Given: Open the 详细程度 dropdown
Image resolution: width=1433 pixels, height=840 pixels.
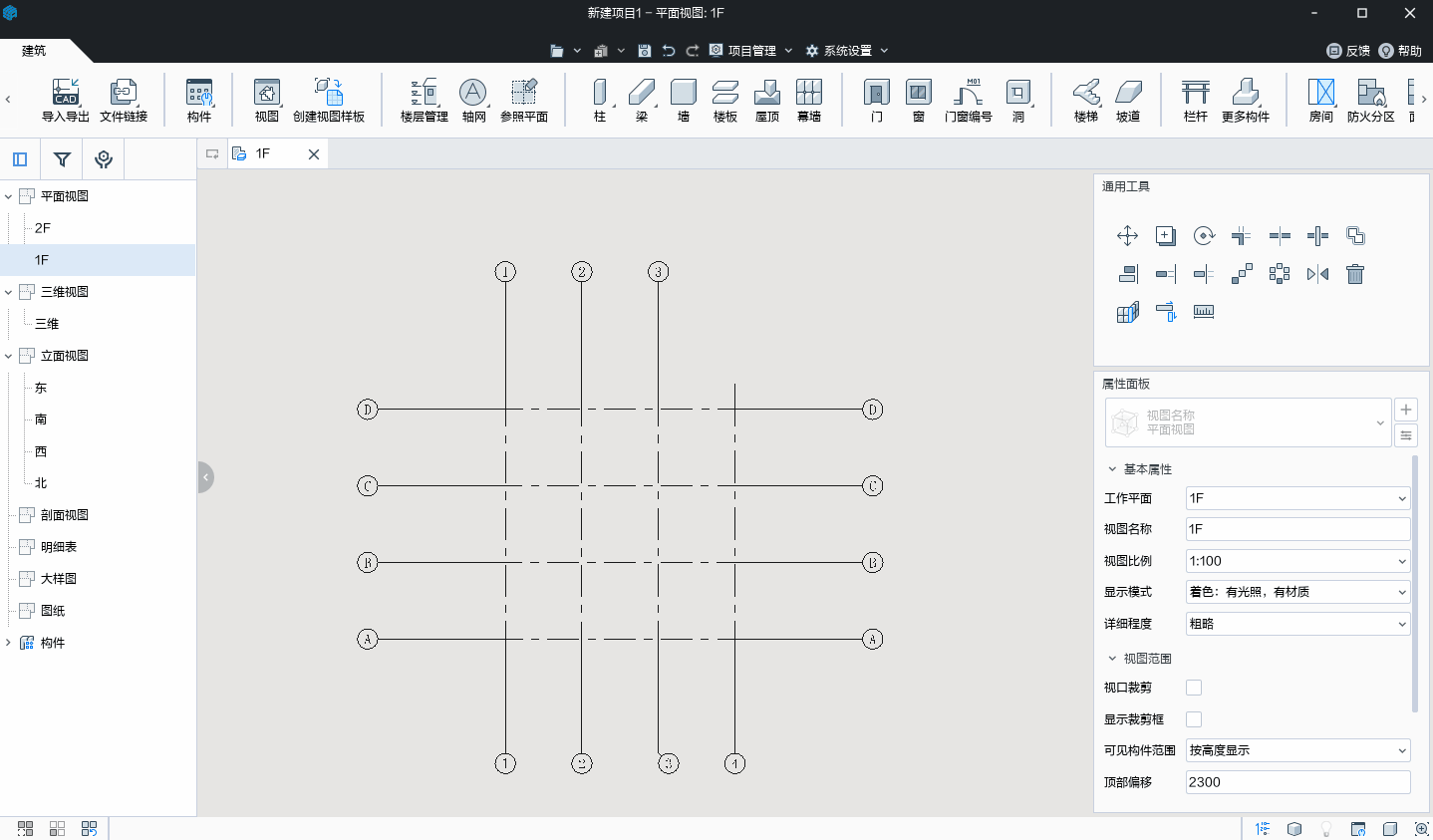Looking at the screenshot, I should pos(1297,624).
